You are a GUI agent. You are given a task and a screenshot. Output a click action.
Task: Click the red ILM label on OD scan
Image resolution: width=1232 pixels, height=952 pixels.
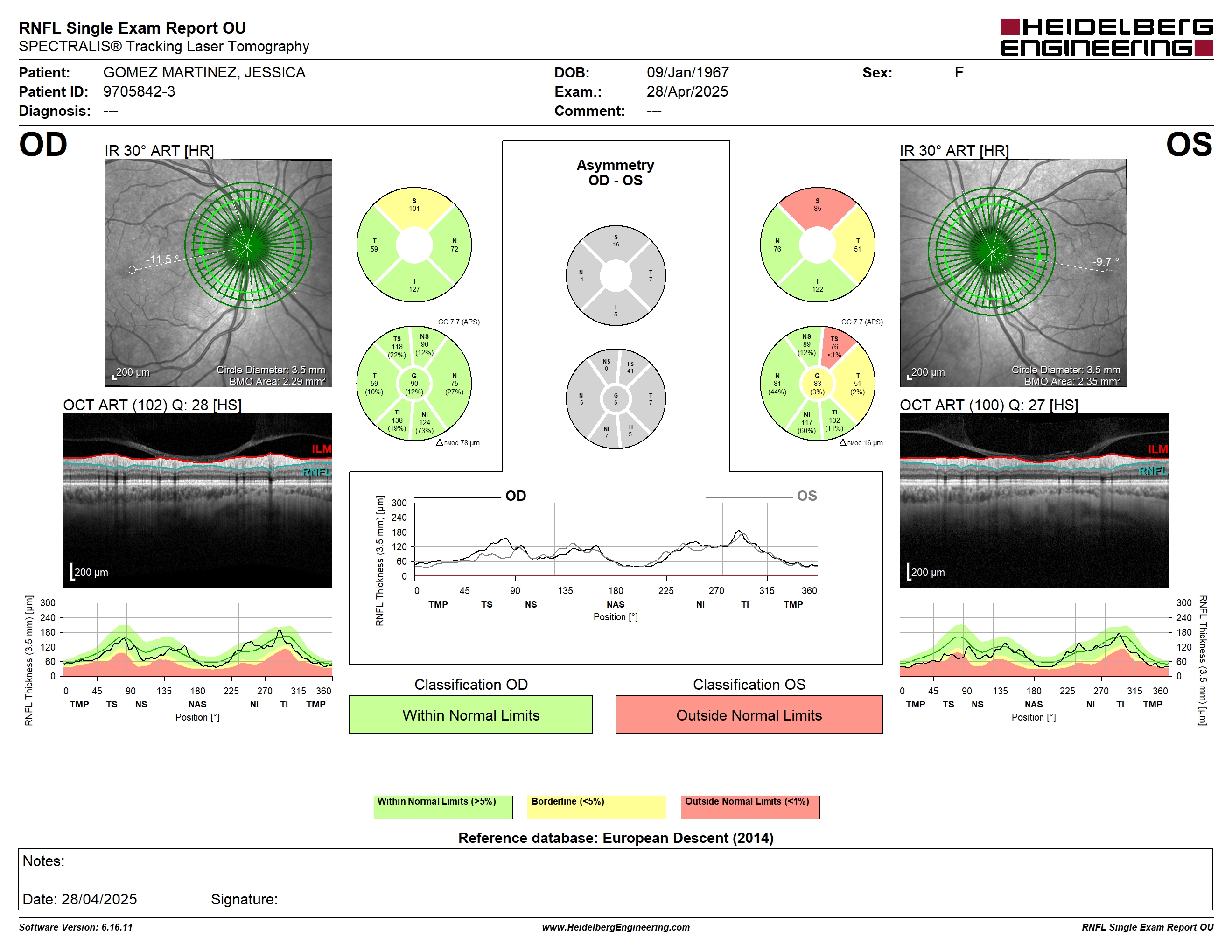click(x=322, y=449)
